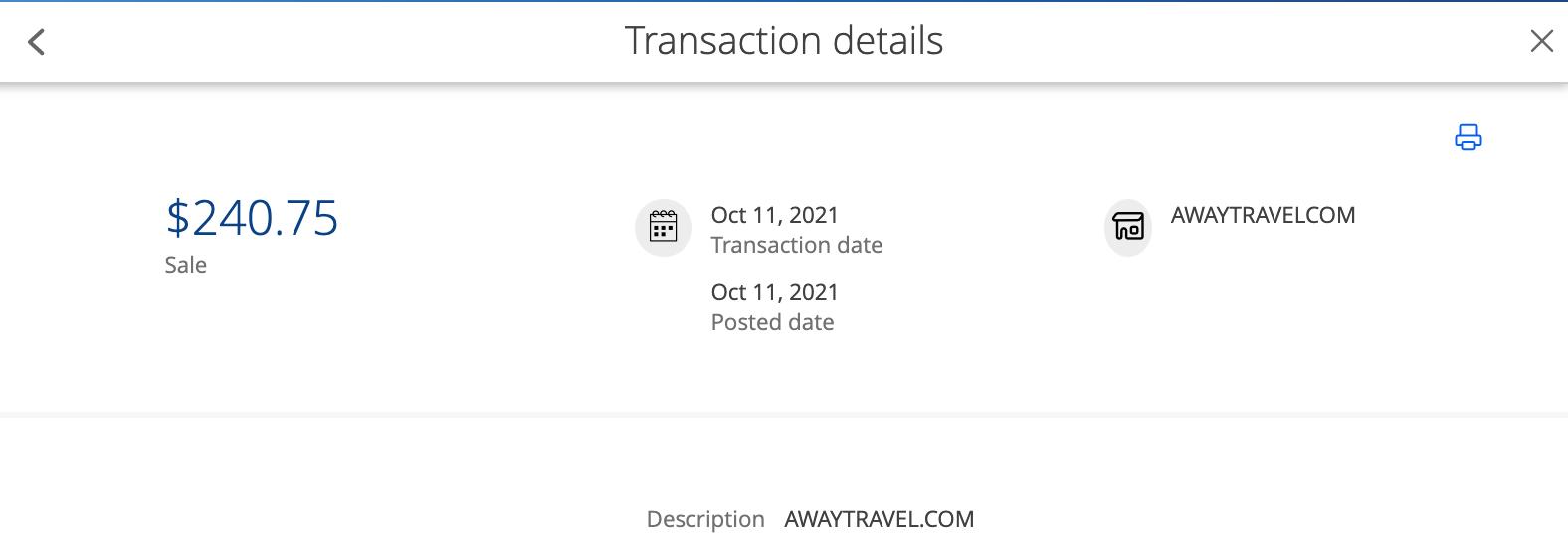Click the Posted date label
Viewport: 1568px width, 551px height.
point(772,322)
